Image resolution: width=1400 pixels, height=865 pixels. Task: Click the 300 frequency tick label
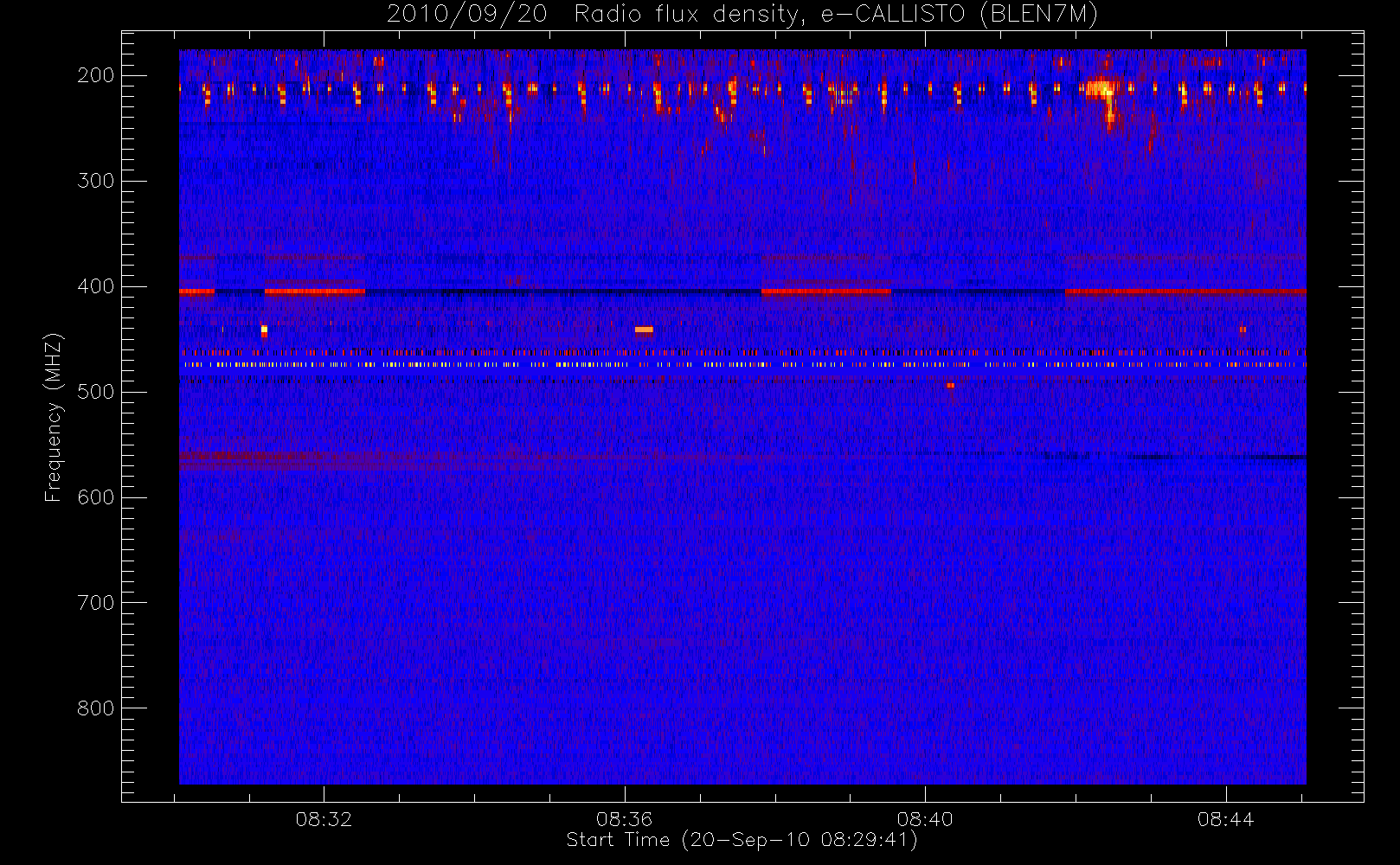point(96,181)
